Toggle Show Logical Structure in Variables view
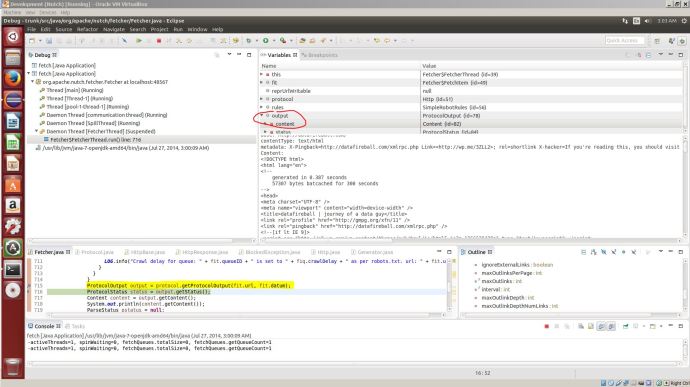690x387 pixels. pos(639,55)
